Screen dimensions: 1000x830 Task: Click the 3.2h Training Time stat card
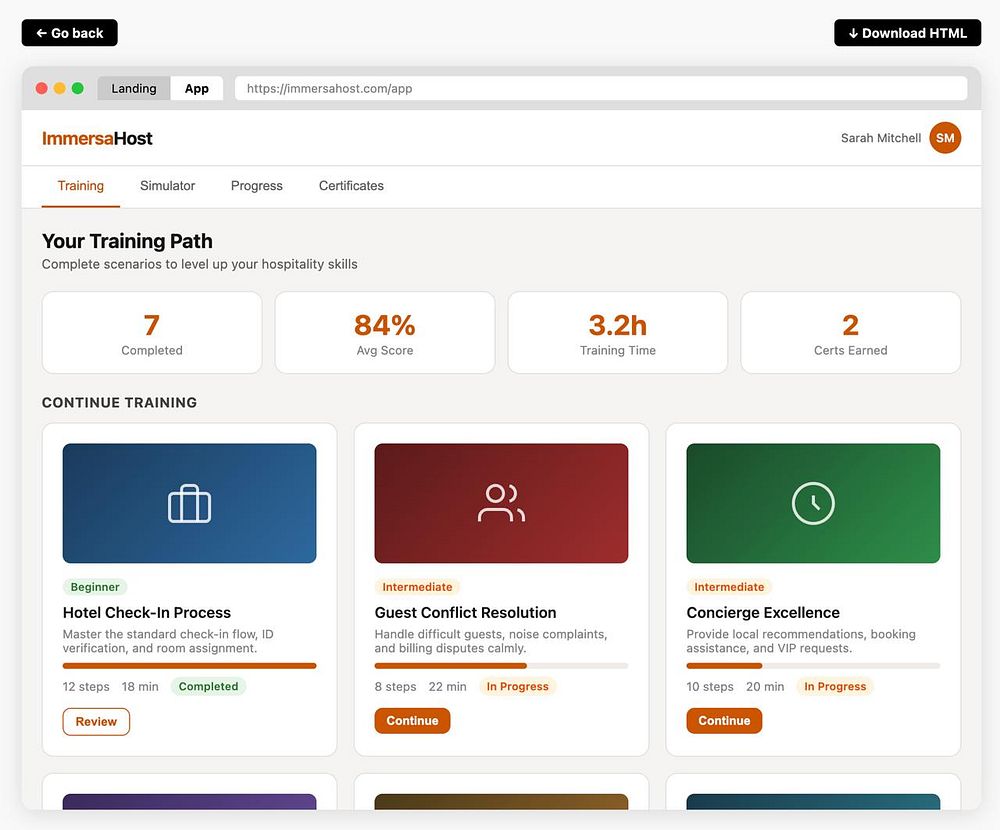(617, 332)
